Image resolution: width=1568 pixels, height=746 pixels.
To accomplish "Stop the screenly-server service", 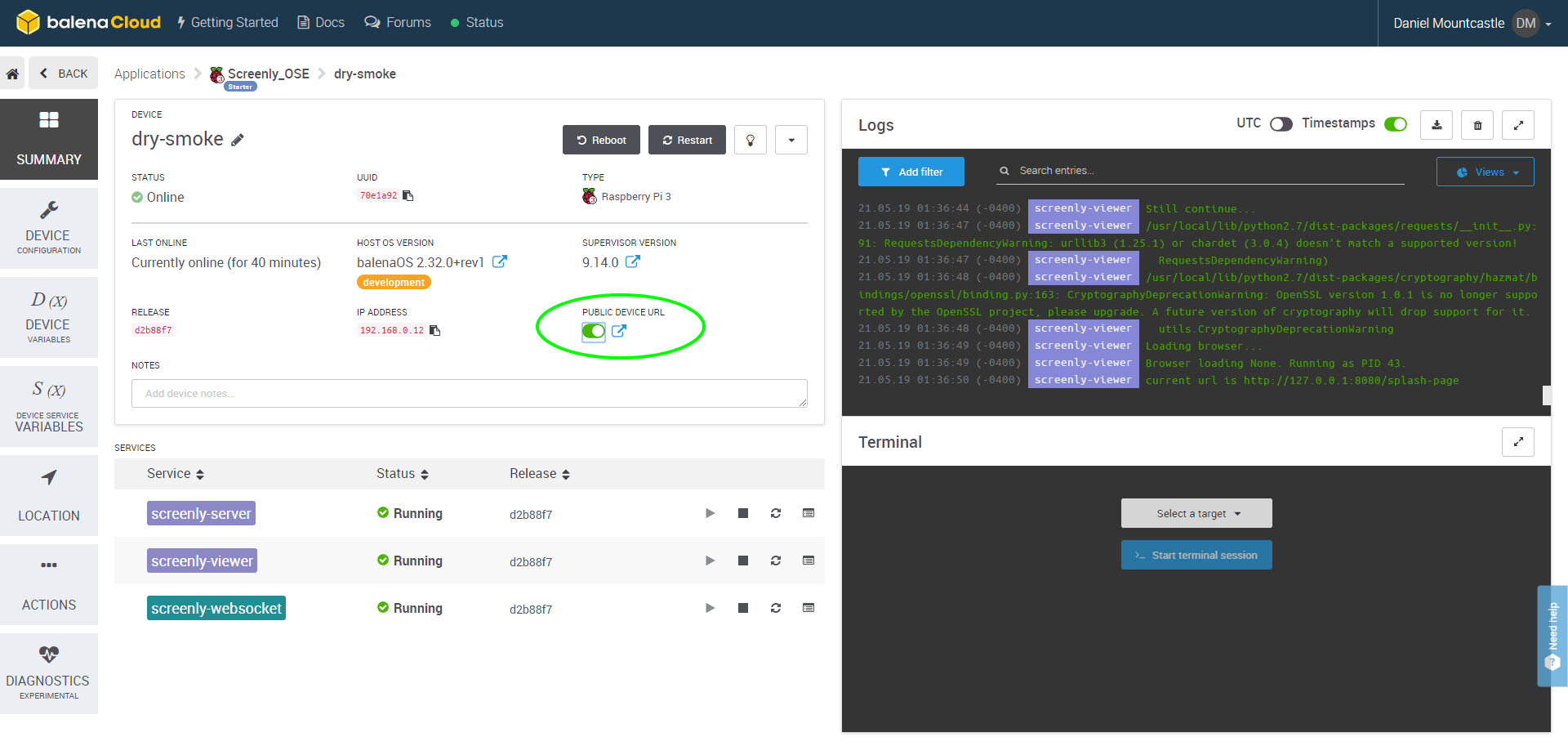I will coord(743,513).
